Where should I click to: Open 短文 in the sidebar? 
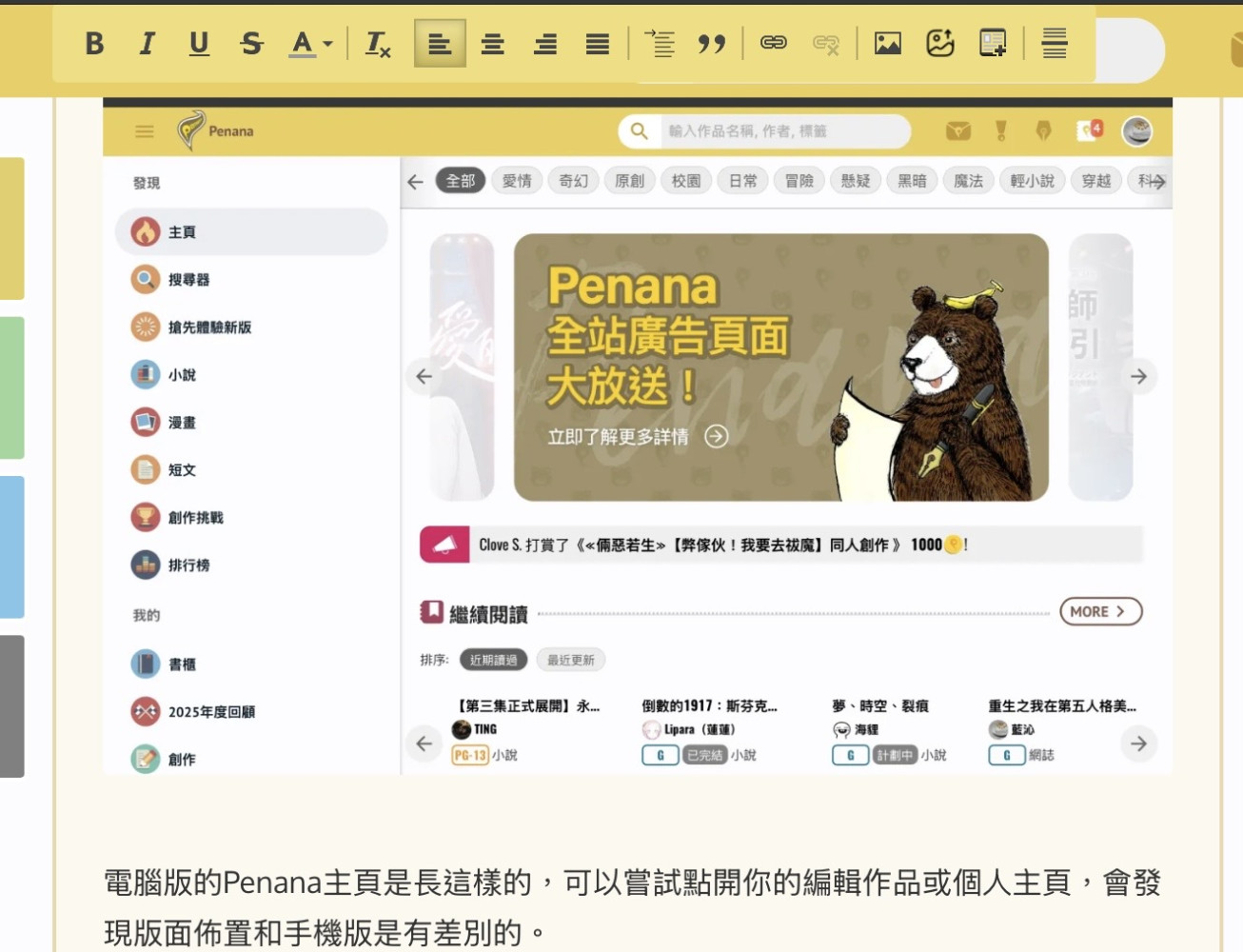click(251, 470)
